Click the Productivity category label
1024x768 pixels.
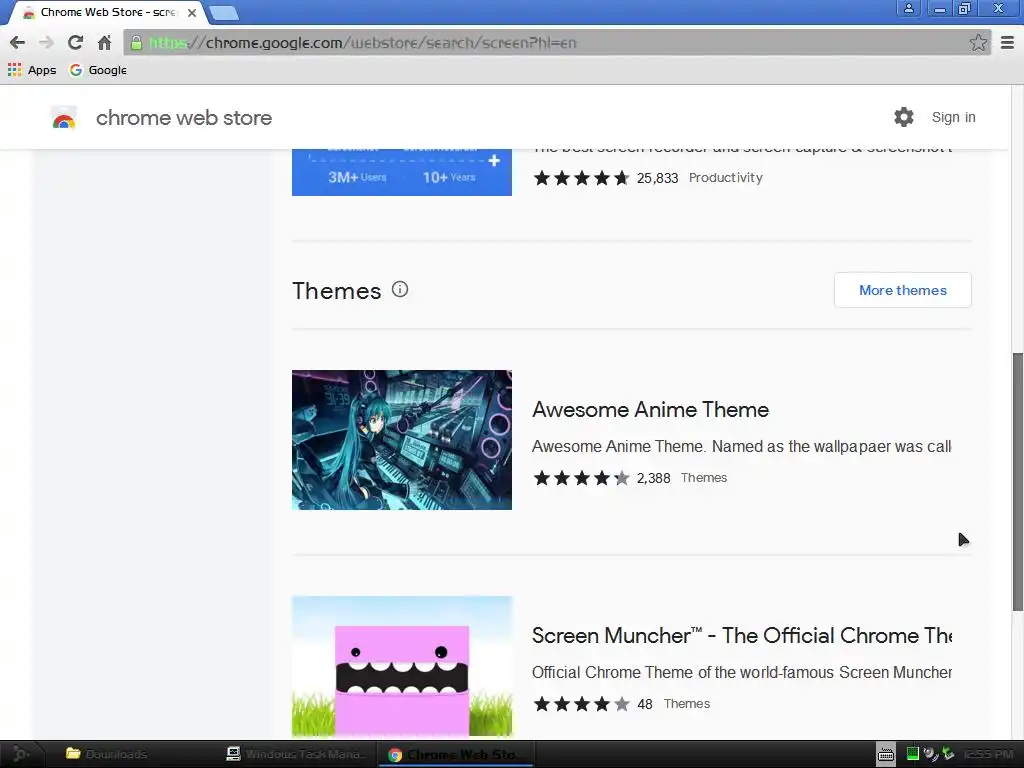coord(726,178)
